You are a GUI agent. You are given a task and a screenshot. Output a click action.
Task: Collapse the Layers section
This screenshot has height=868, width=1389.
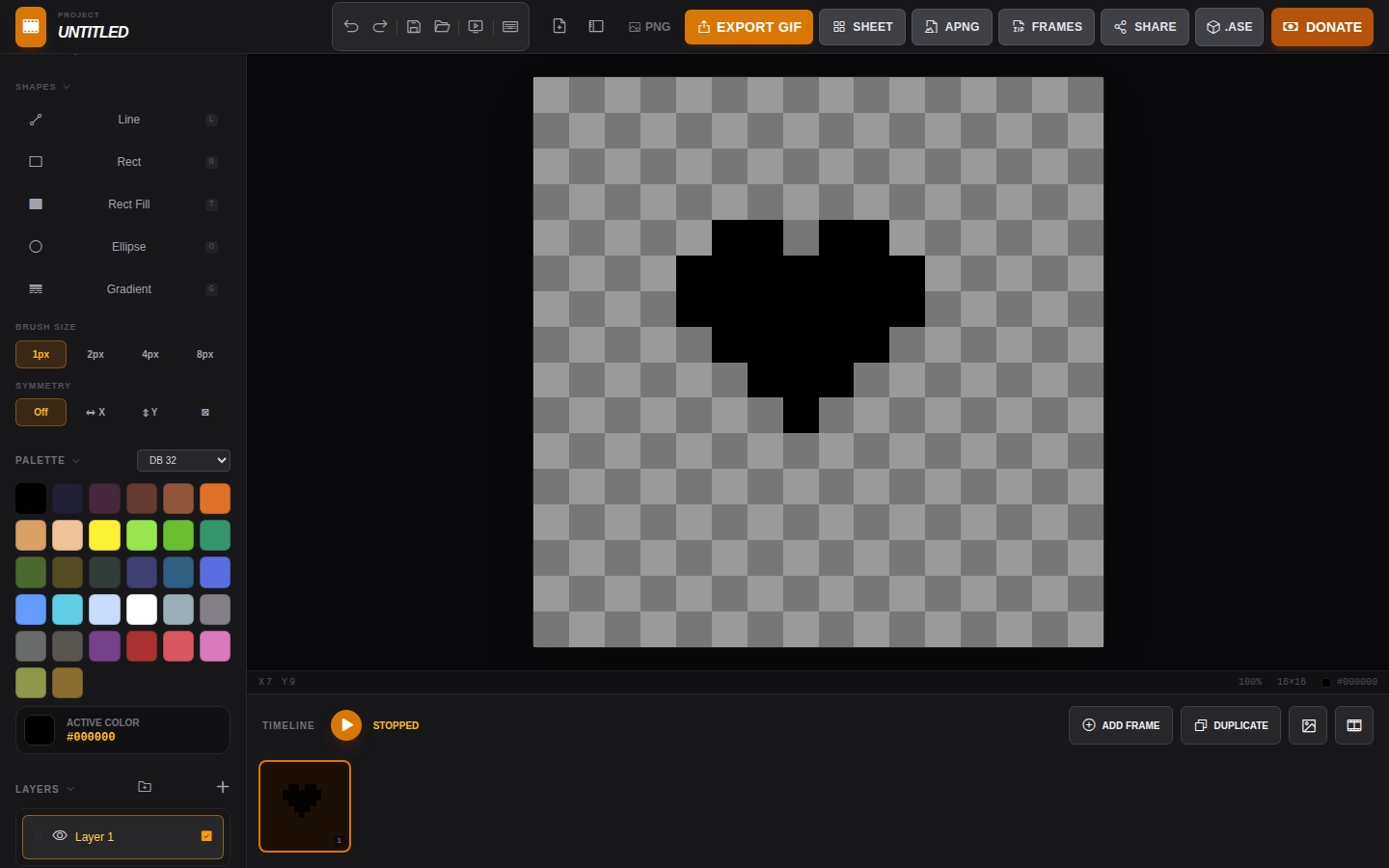coord(45,789)
